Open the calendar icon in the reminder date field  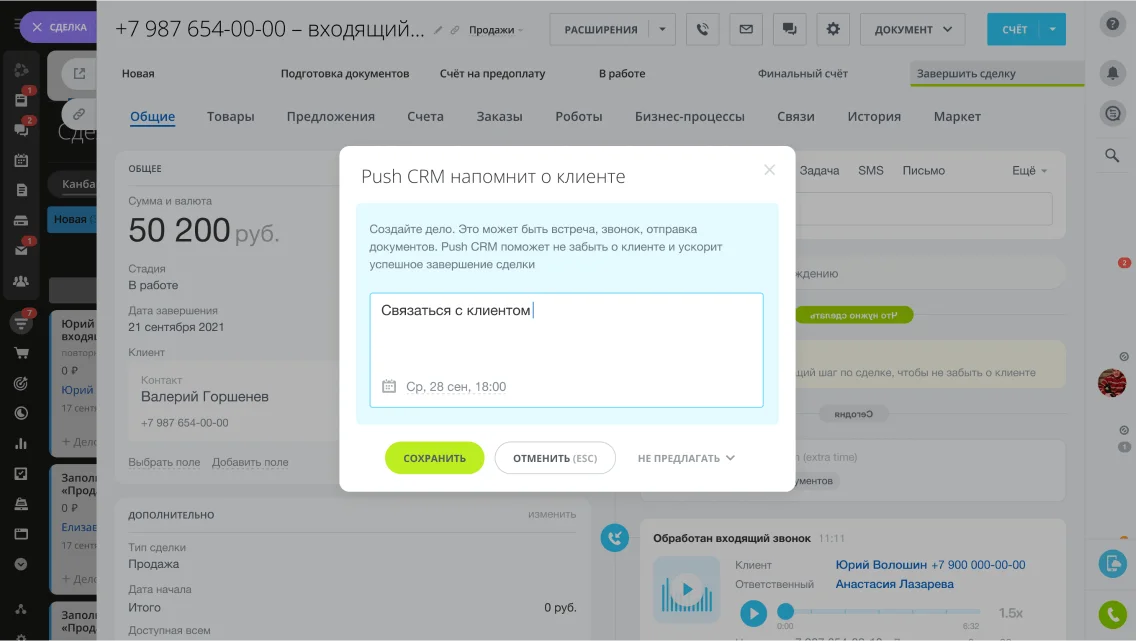point(389,386)
